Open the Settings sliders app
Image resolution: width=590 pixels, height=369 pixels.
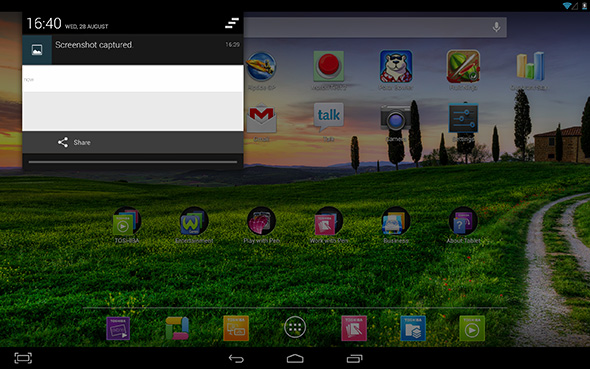pyautogui.click(x=463, y=118)
